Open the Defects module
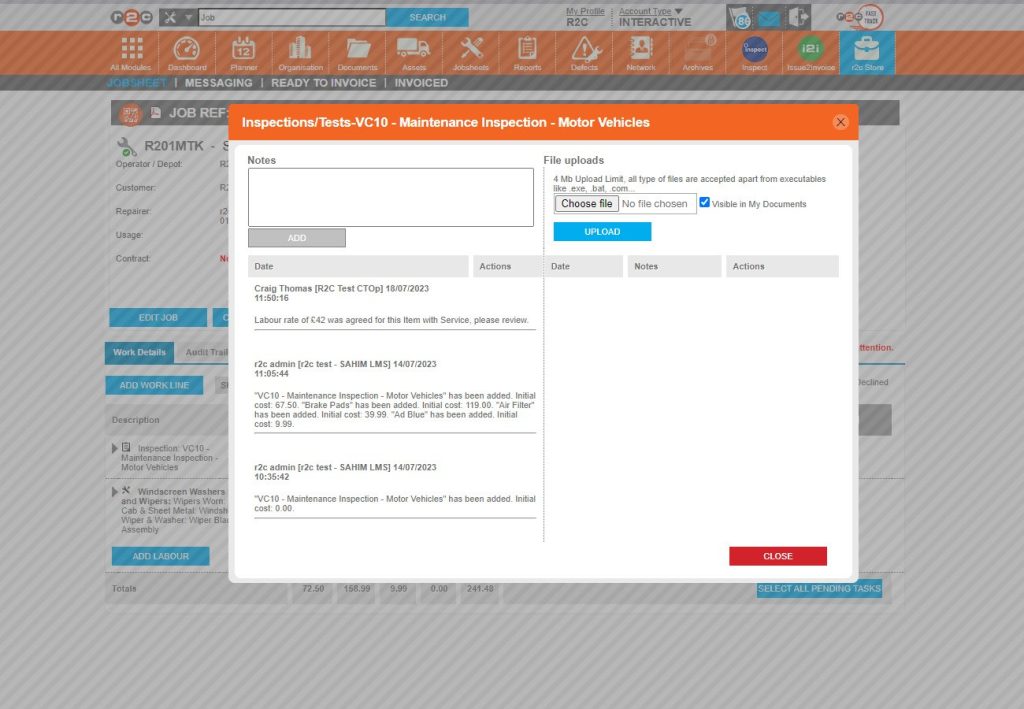This screenshot has height=709, width=1024. point(584,50)
